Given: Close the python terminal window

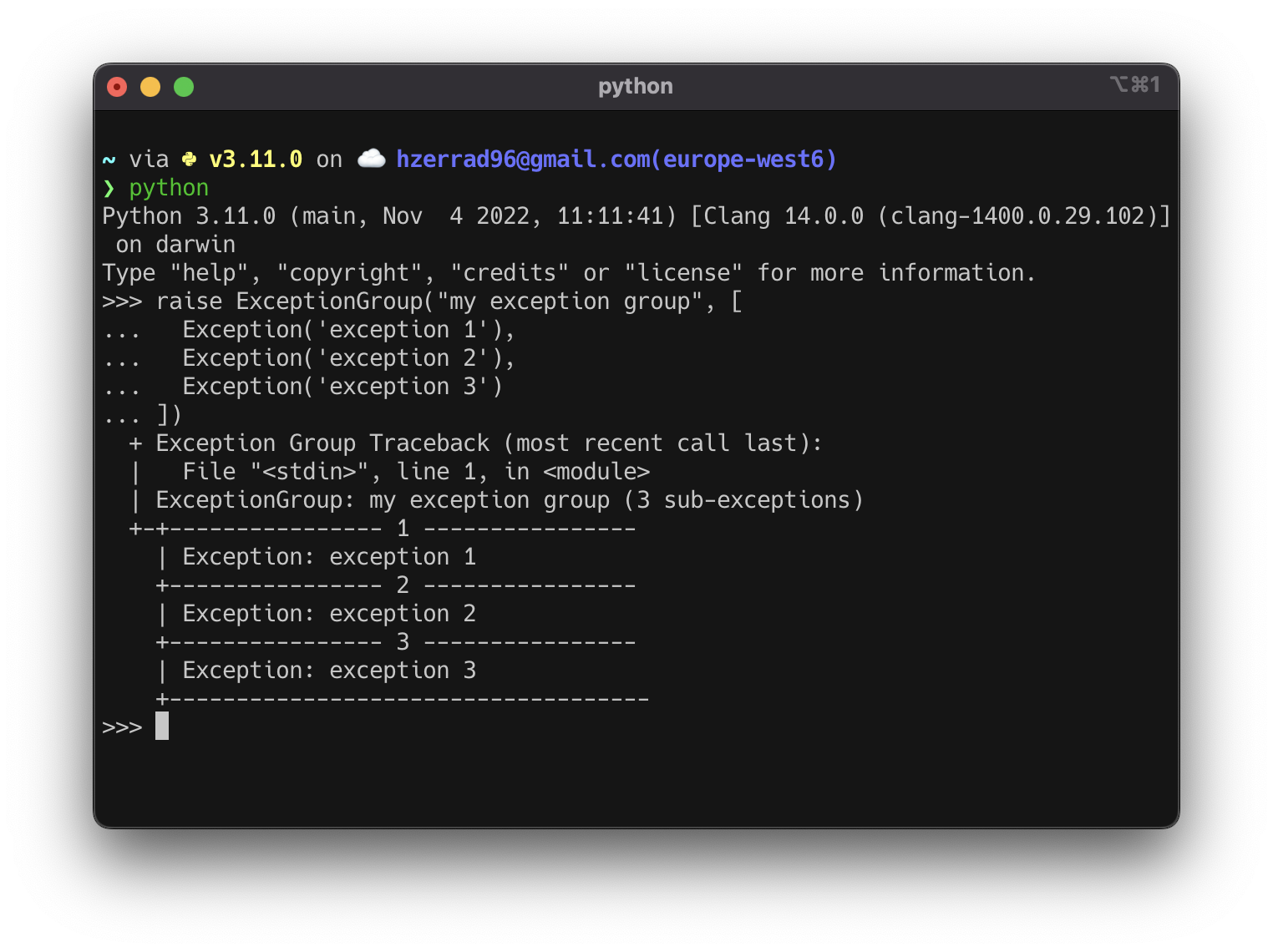Looking at the screenshot, I should (x=117, y=87).
